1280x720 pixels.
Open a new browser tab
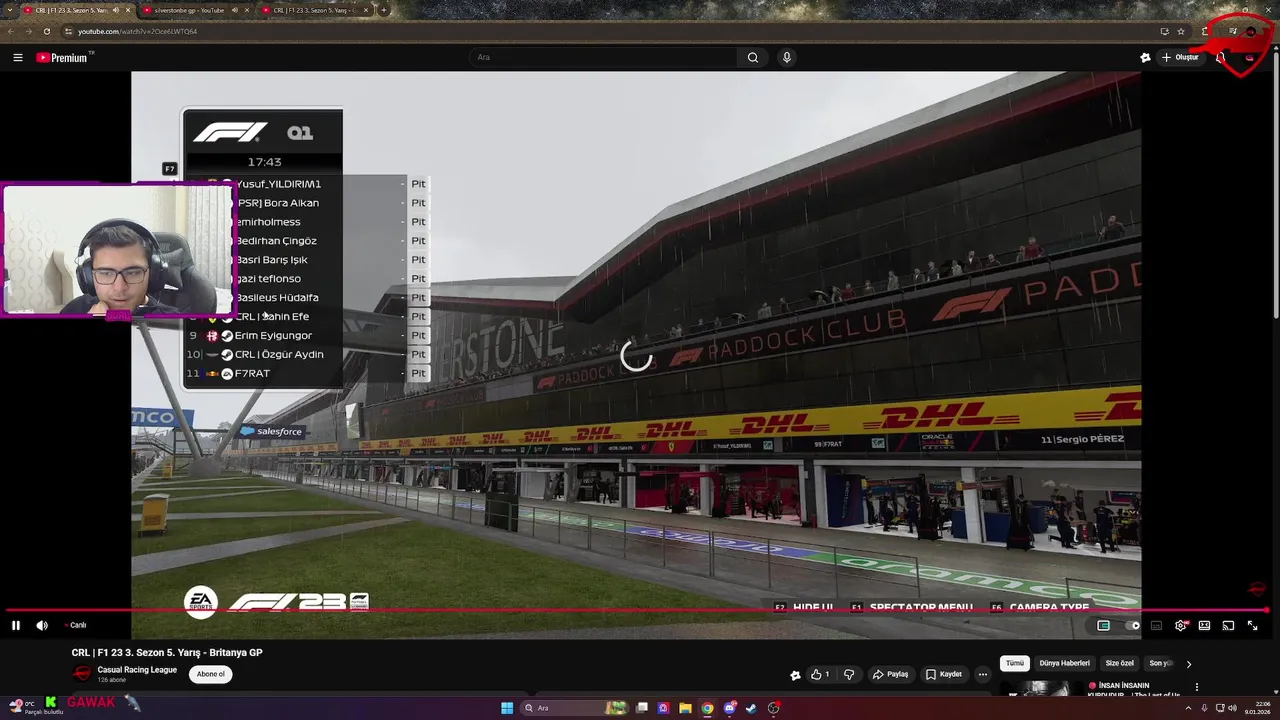point(384,10)
